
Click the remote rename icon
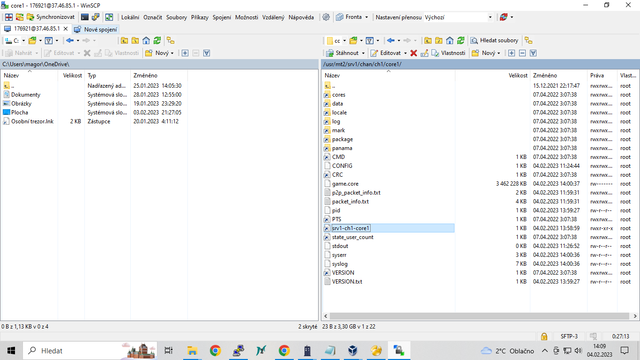click(424, 53)
